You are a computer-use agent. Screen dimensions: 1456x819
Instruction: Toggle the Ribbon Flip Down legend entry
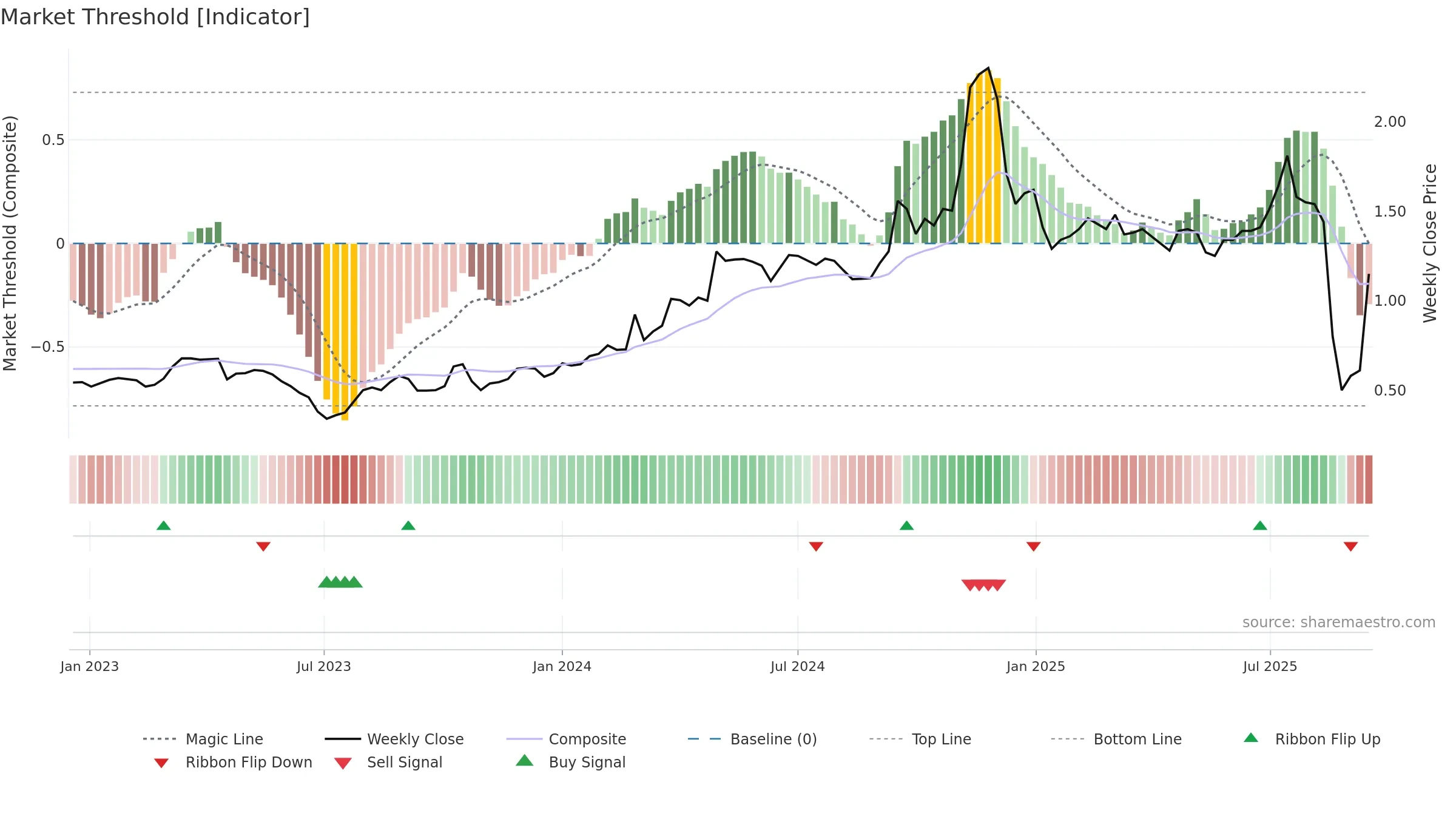coord(232,762)
